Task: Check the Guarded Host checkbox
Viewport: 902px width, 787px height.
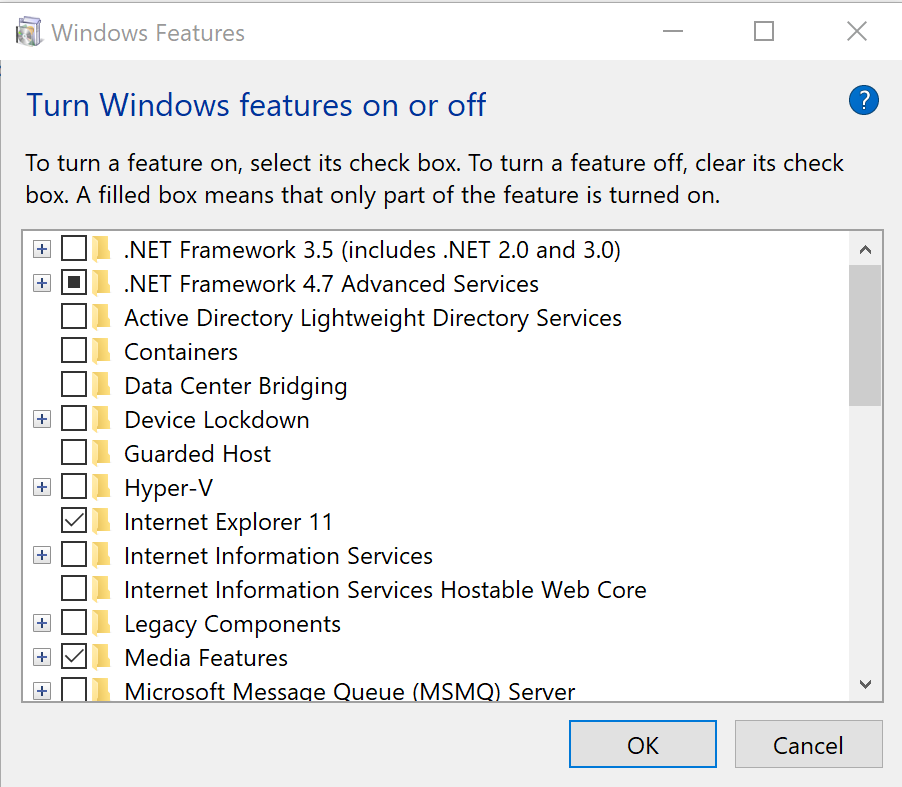Action: 74,452
